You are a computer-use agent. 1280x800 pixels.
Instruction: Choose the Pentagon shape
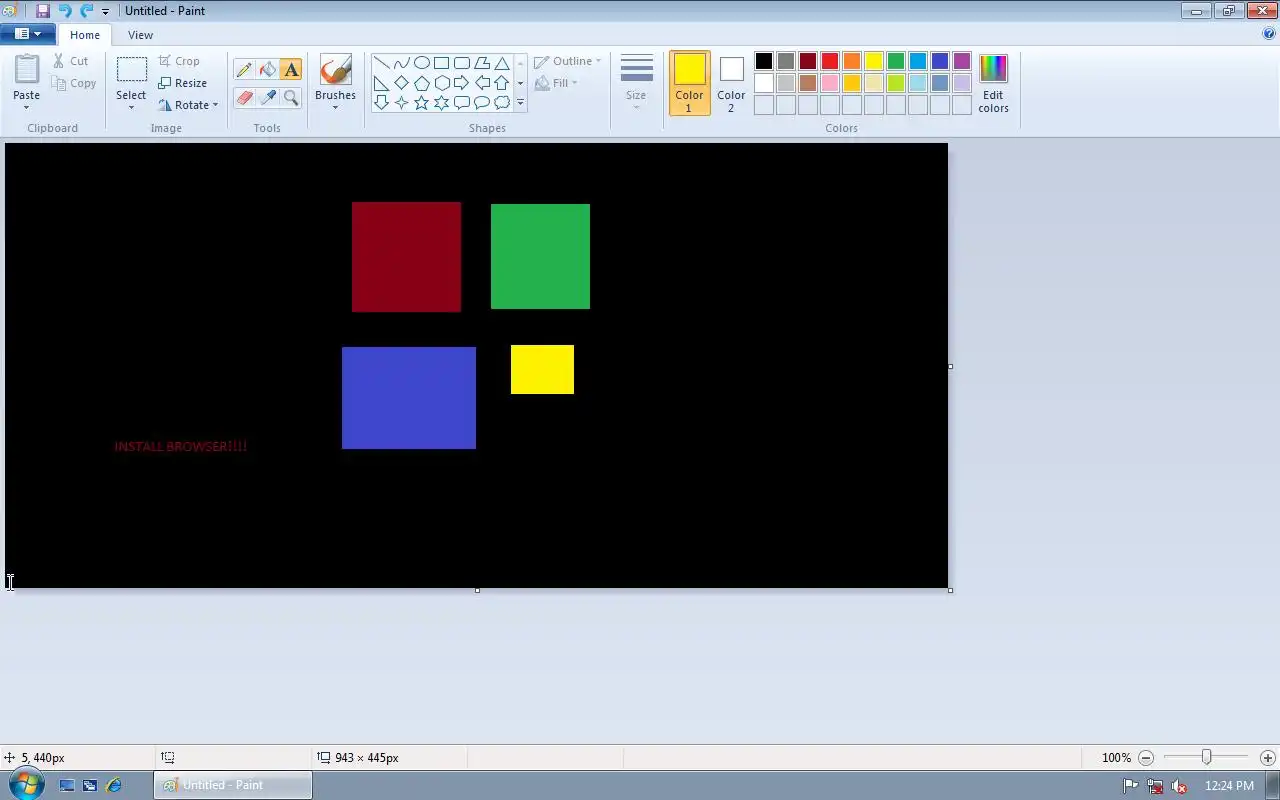[422, 83]
